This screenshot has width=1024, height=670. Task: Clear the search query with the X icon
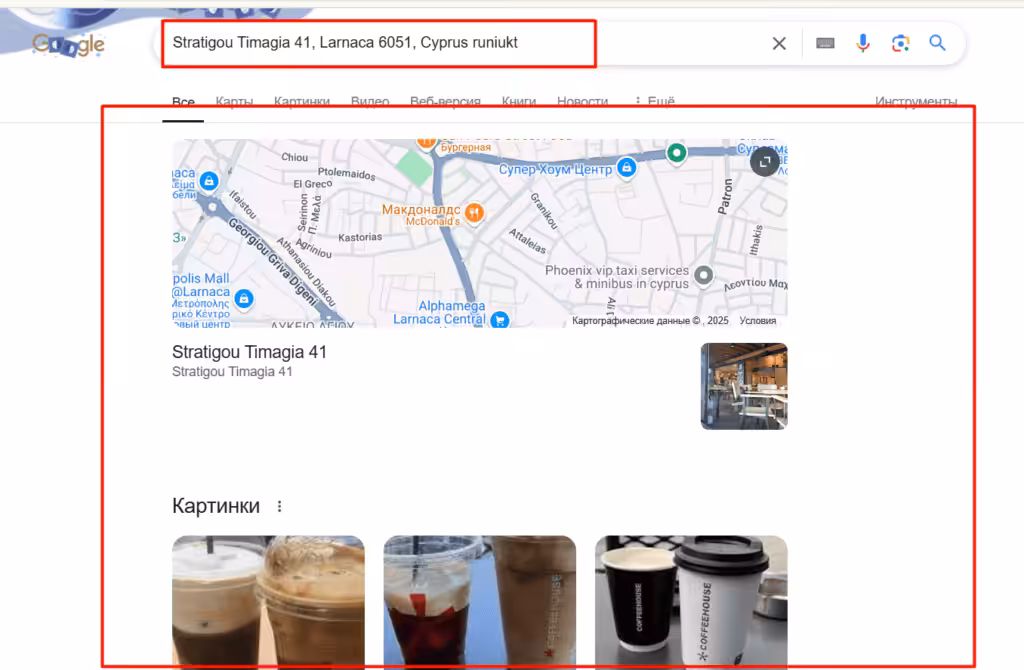click(x=778, y=44)
